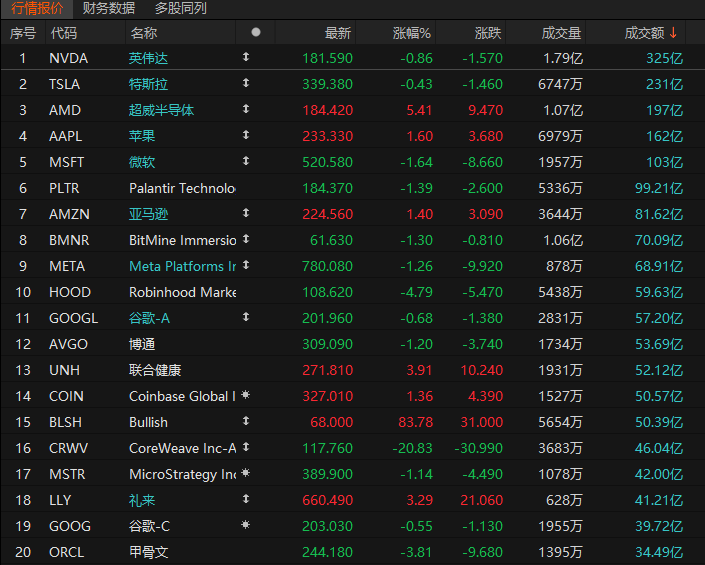Open the 谷歌-A stock link
Viewport: 705px width, 565px height.
[x=149, y=319]
